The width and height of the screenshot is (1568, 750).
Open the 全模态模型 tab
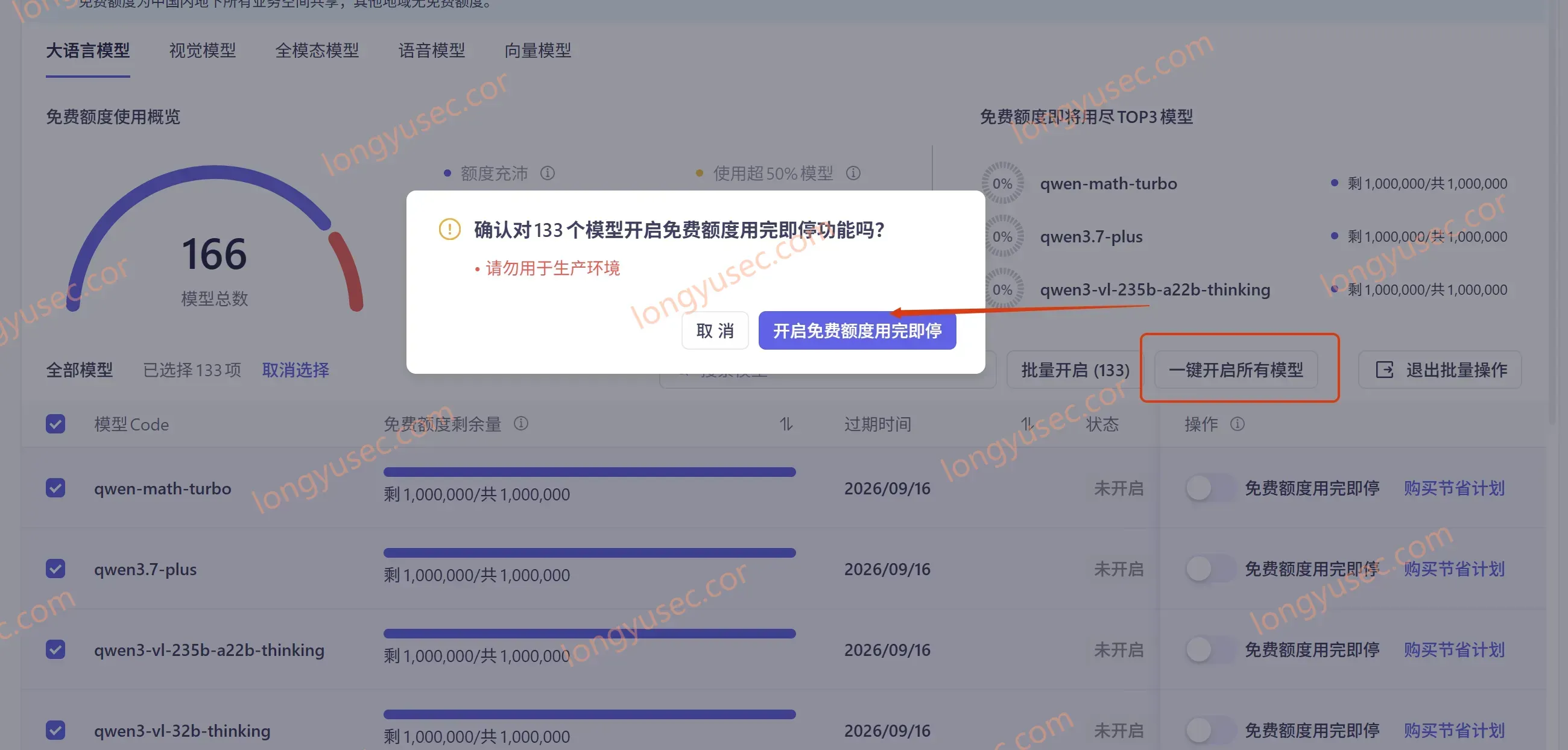pos(317,51)
